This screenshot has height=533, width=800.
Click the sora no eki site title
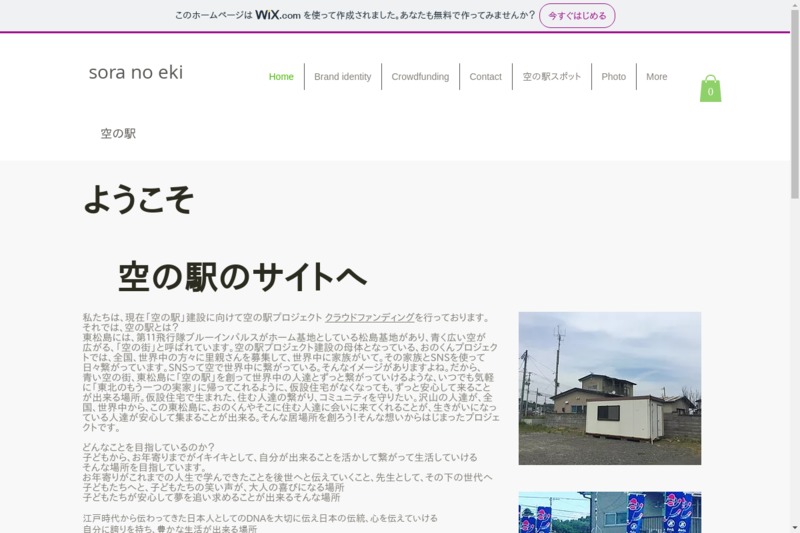click(136, 72)
